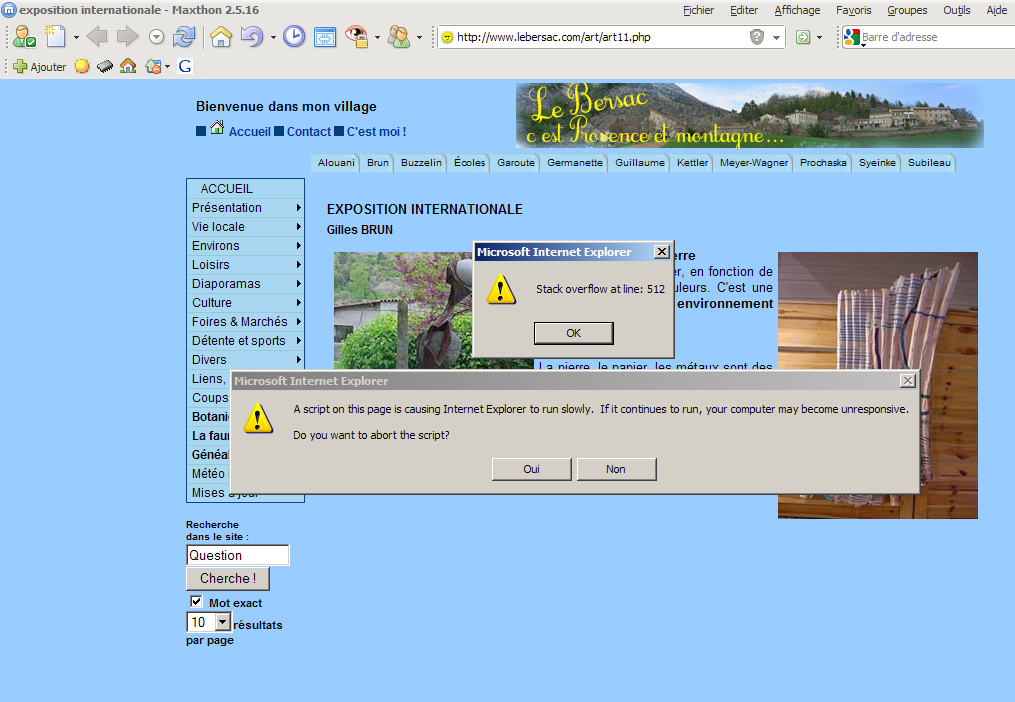Click the Google search engine icon
This screenshot has height=702, width=1015.
point(852,38)
